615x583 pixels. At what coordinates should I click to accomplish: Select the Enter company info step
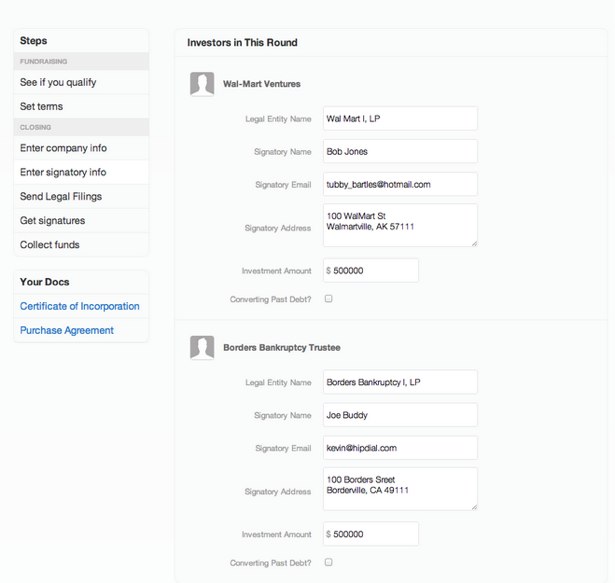coord(63,148)
